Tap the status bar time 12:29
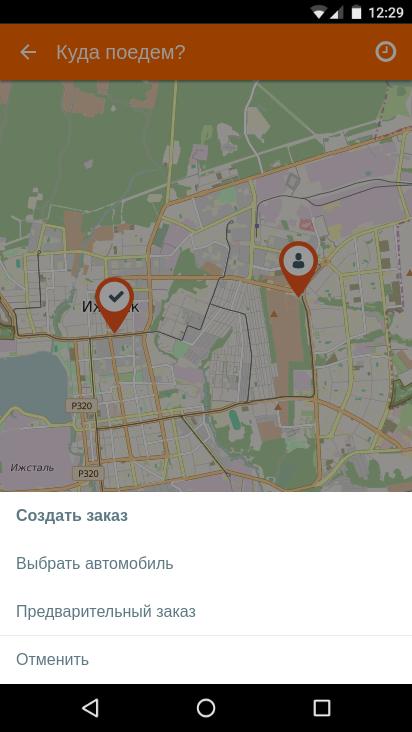Screen dimensions: 412x732 coord(385,13)
